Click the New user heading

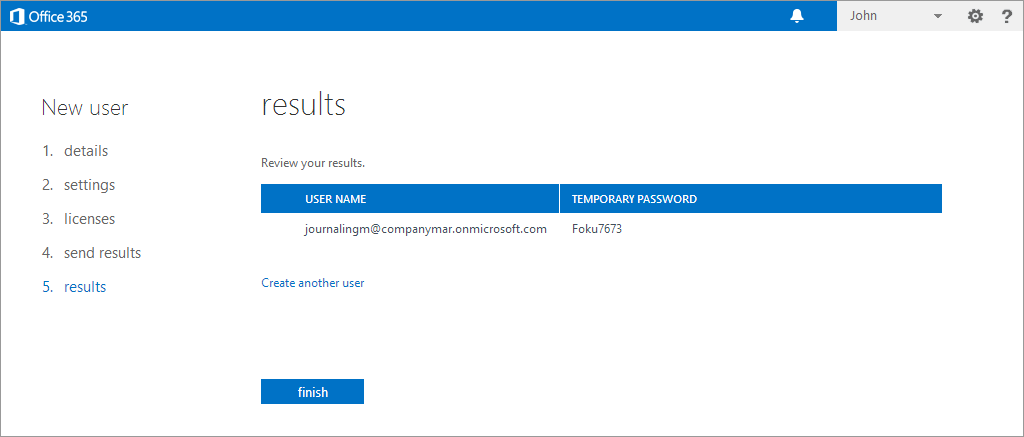[85, 108]
